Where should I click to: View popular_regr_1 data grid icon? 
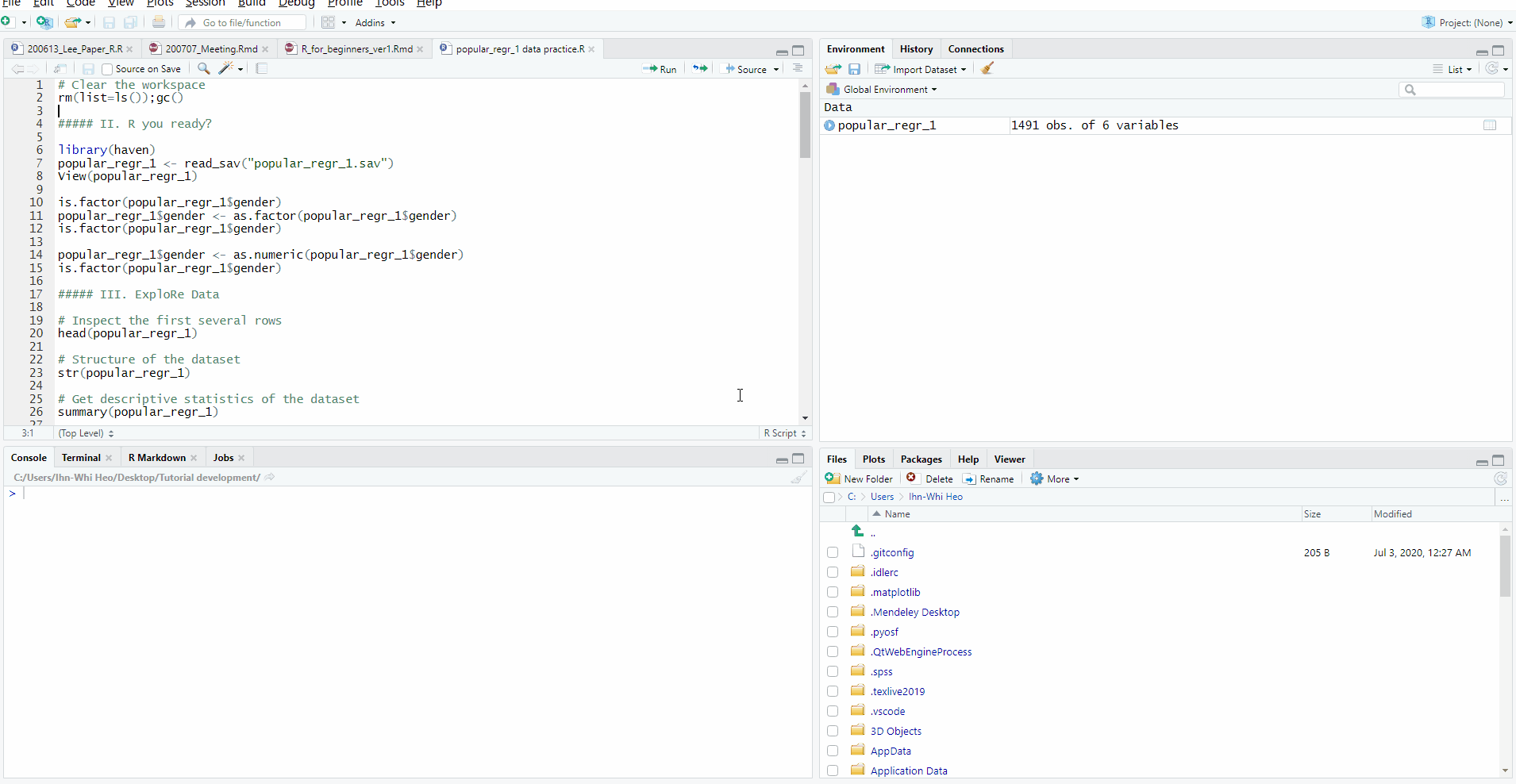coord(1490,125)
